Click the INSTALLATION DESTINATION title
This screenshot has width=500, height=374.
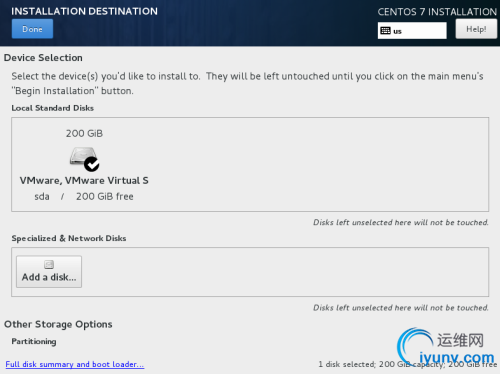pyautogui.click(x=84, y=11)
